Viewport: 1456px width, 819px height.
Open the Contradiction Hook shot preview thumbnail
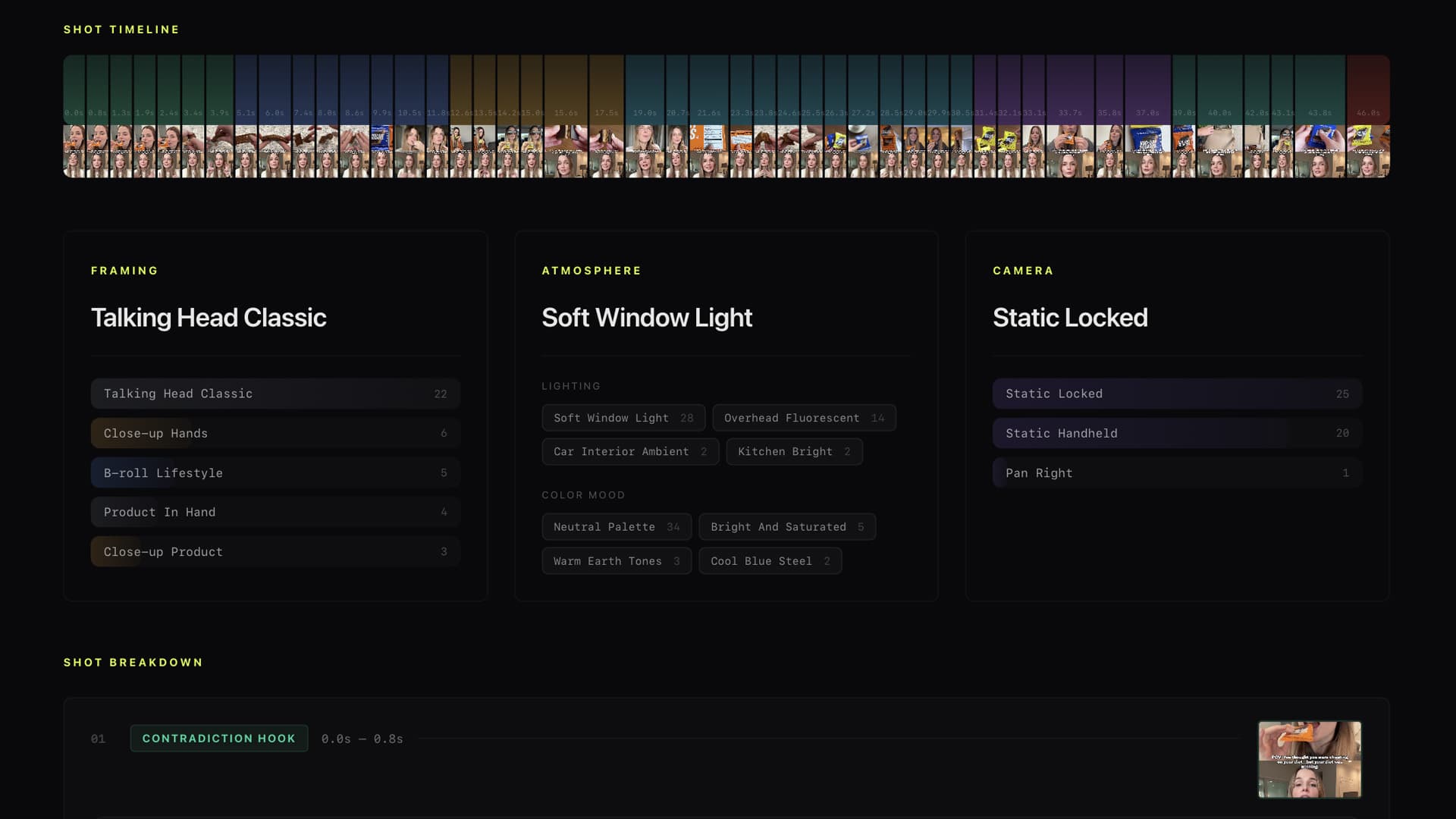pos(1310,759)
